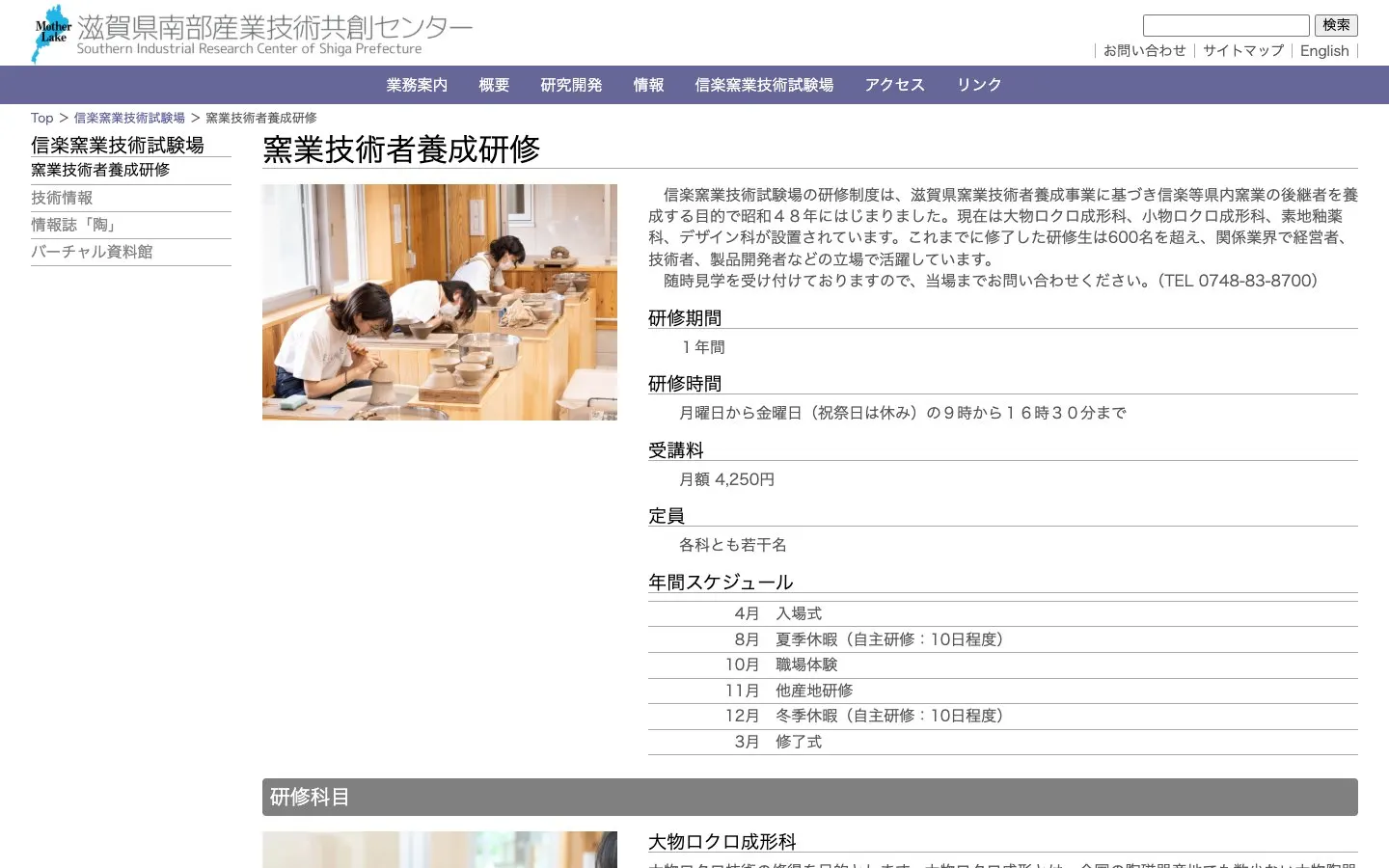Open the サイトマップ link
The image size is (1389, 868).
point(1243,51)
